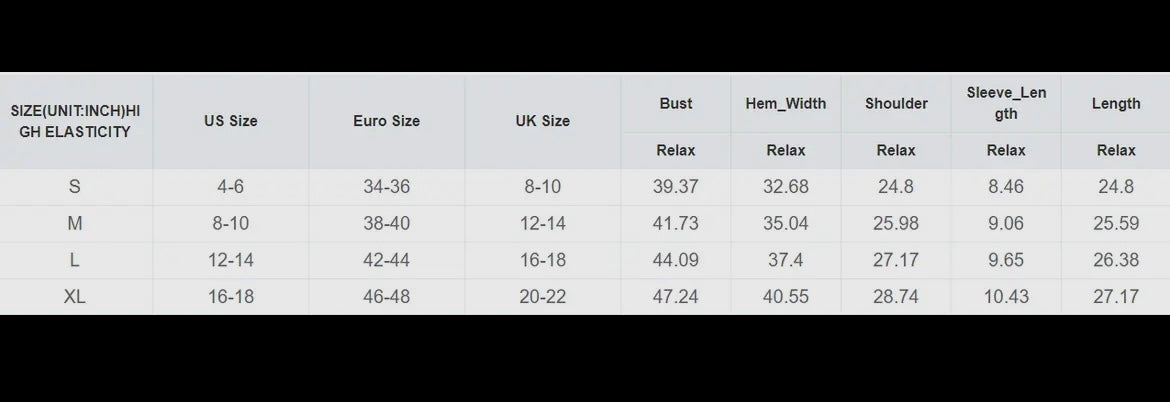
Task: Select the Hem_Width column header
Action: (786, 103)
